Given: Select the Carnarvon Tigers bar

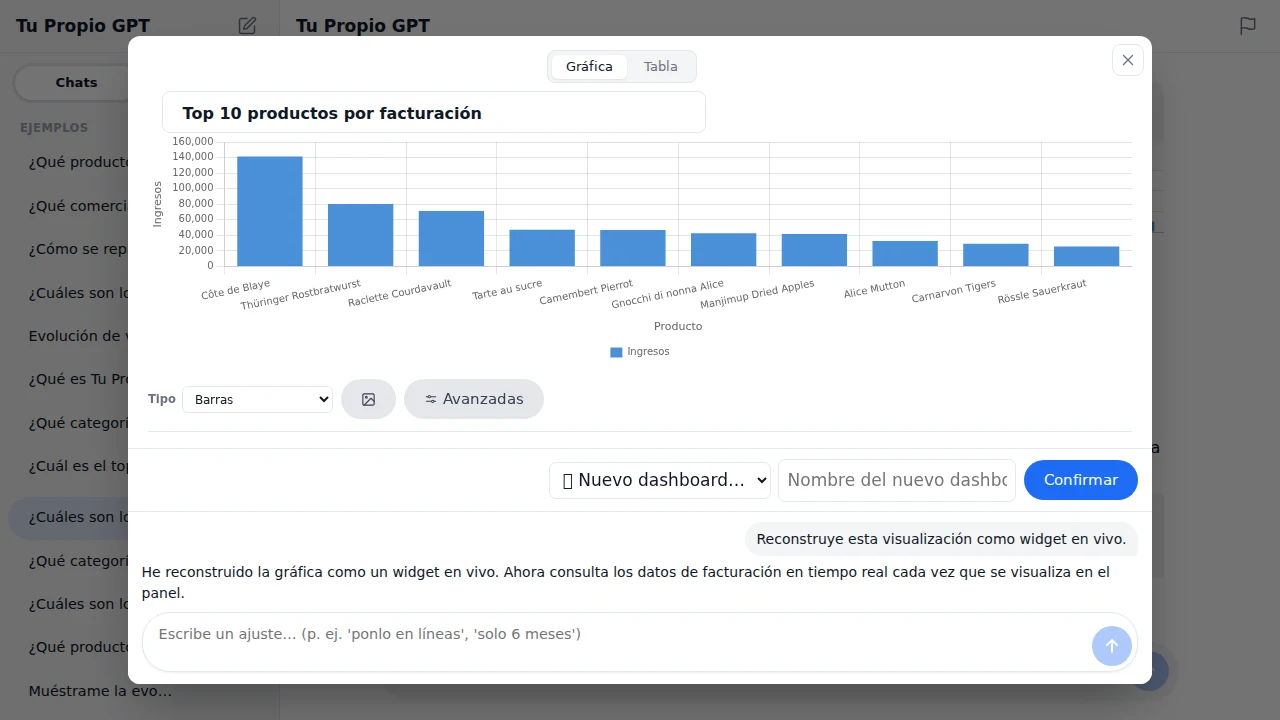Looking at the screenshot, I should [996, 255].
